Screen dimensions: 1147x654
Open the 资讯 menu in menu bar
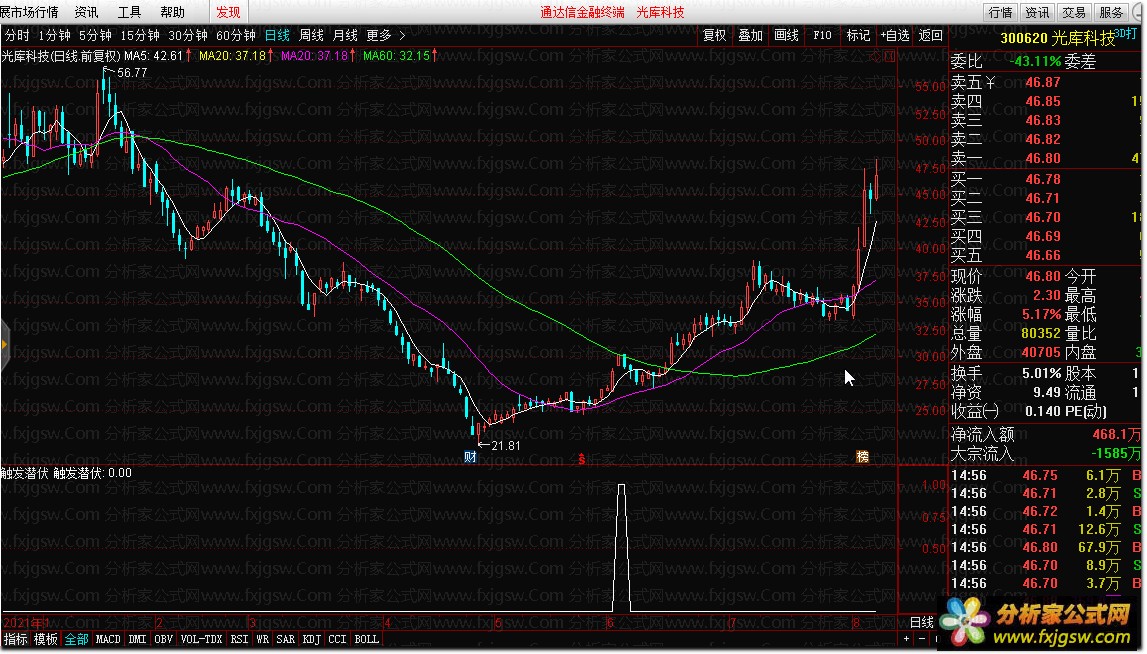point(86,12)
